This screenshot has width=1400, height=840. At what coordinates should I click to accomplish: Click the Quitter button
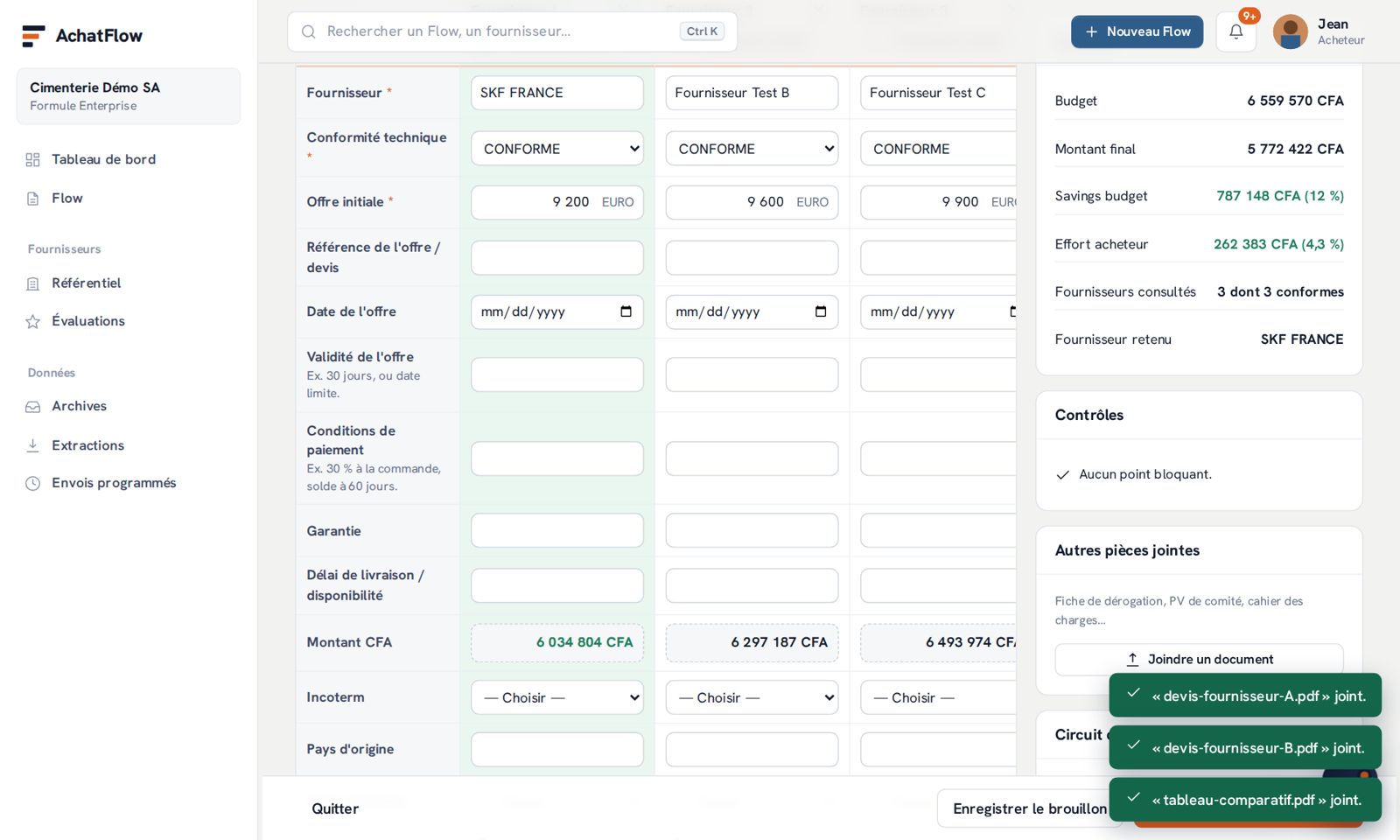[335, 808]
